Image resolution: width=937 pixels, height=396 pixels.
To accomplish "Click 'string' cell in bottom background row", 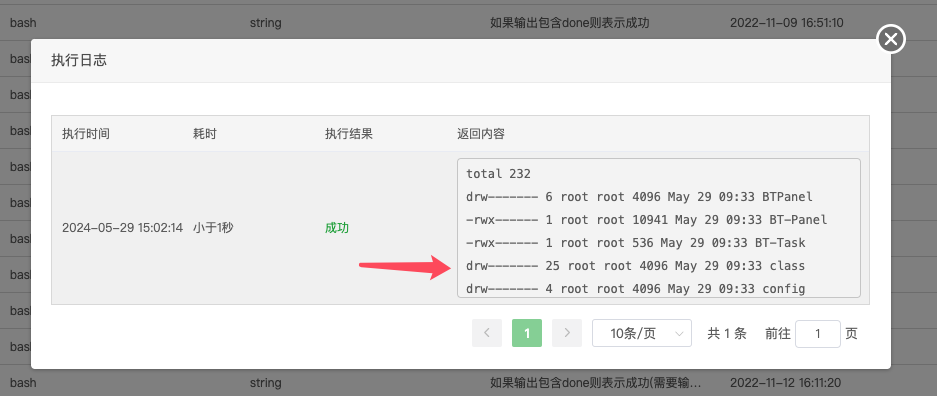I will 265,382.
